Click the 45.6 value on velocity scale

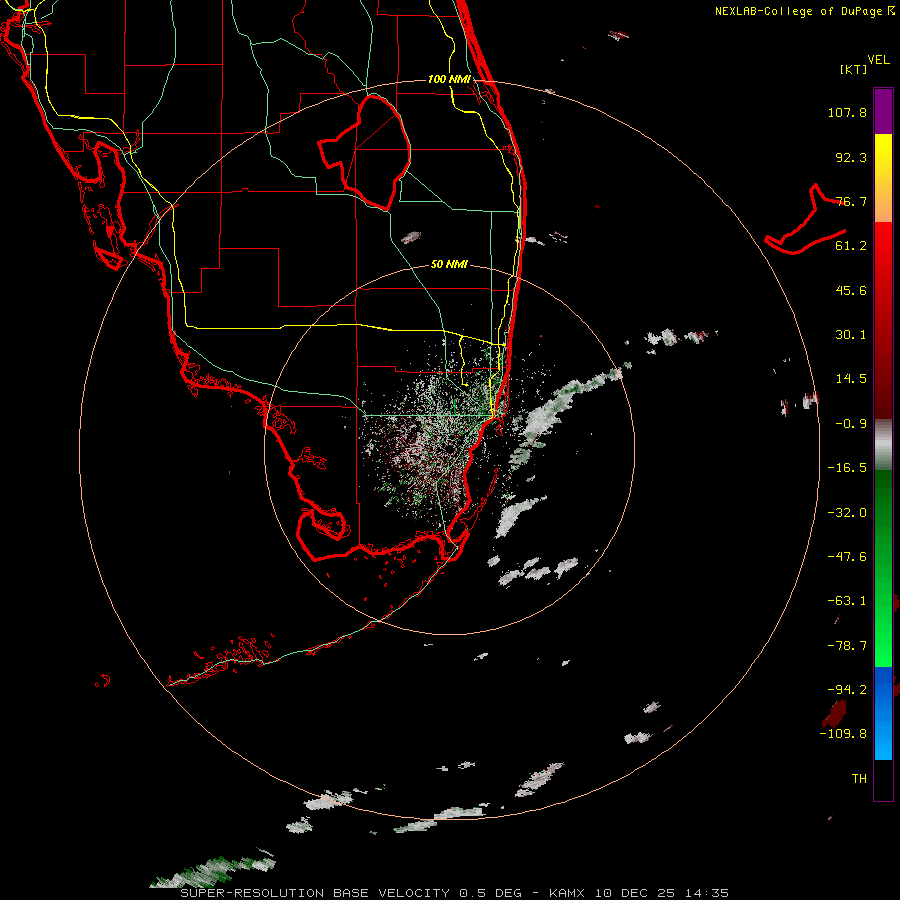click(x=851, y=290)
